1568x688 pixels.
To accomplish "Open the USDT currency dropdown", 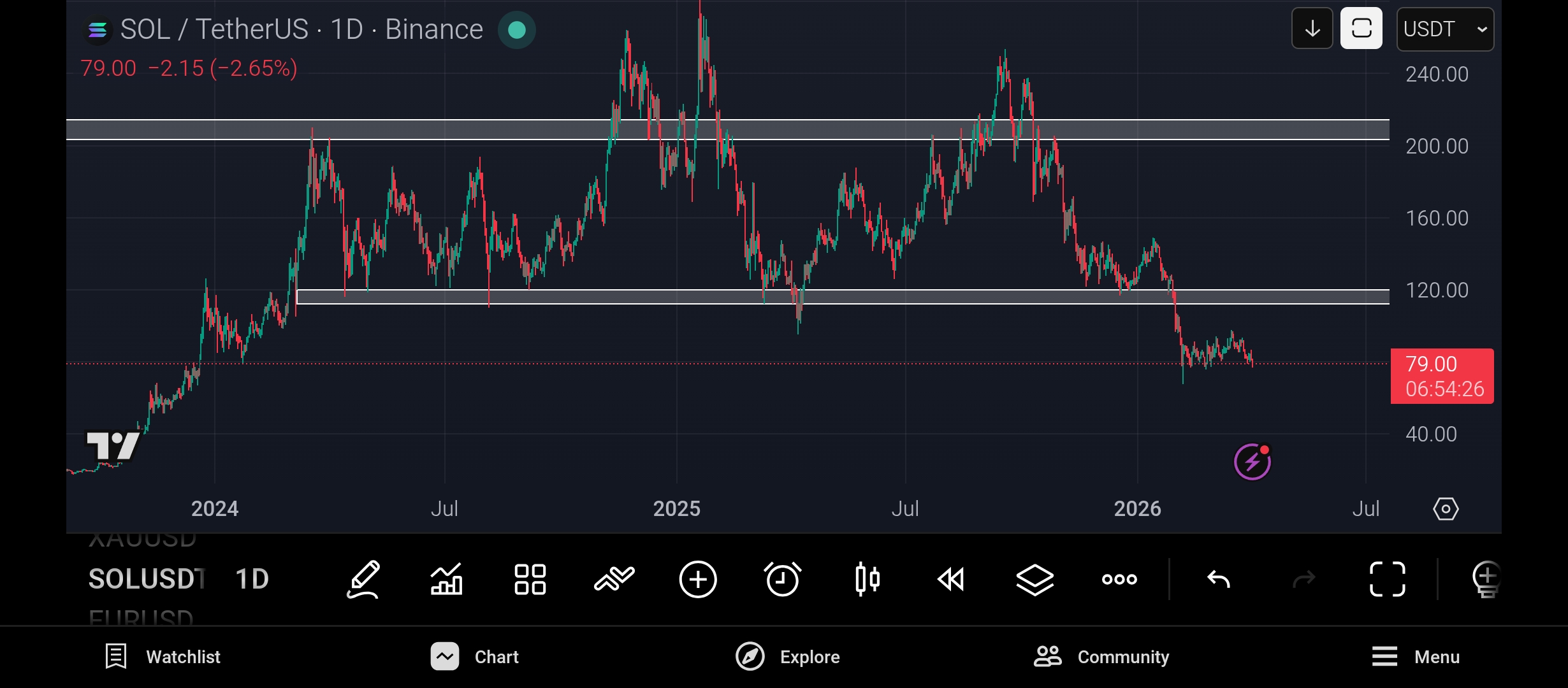I will [1445, 29].
